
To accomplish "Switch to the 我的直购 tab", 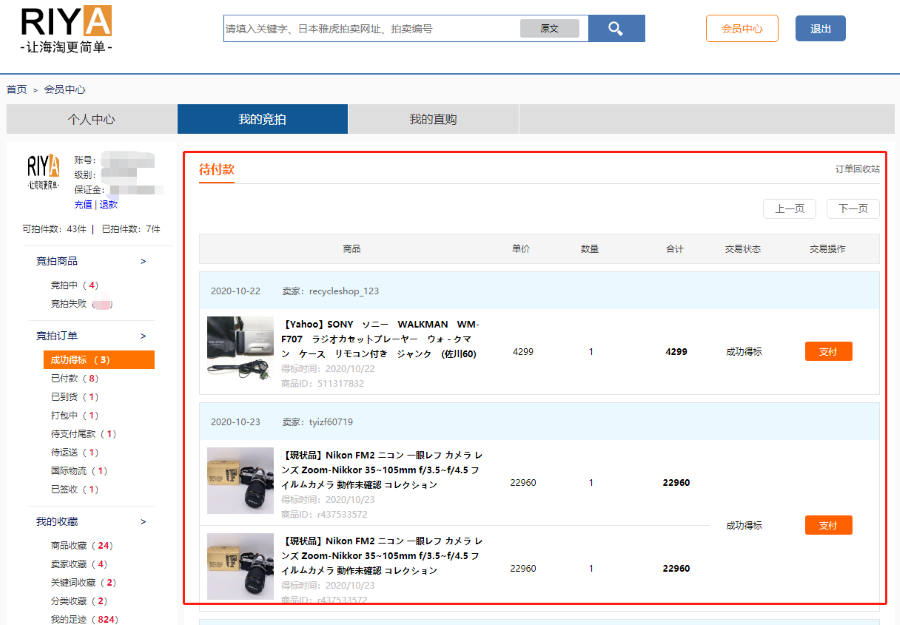I will (x=433, y=119).
